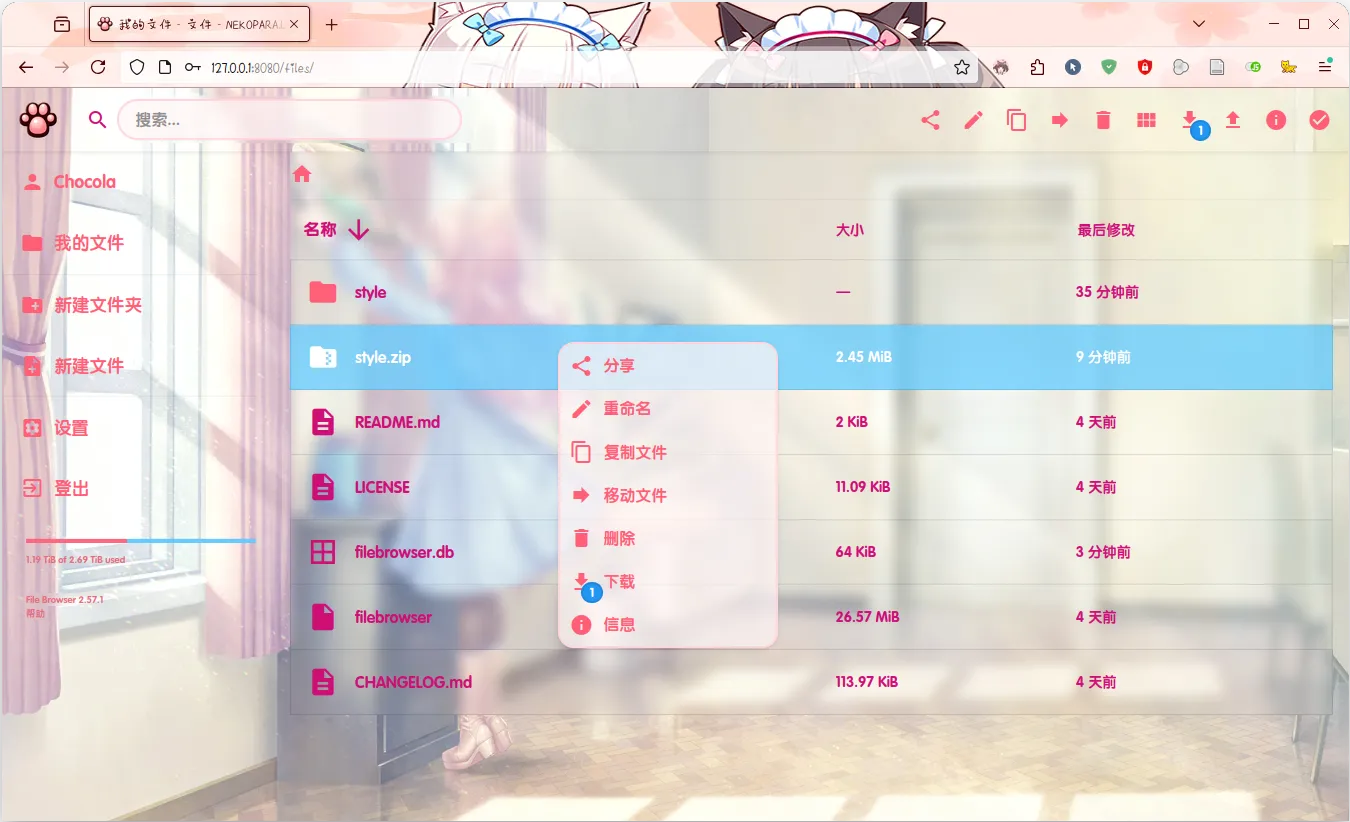Click the Move files arrow icon

point(1059,119)
